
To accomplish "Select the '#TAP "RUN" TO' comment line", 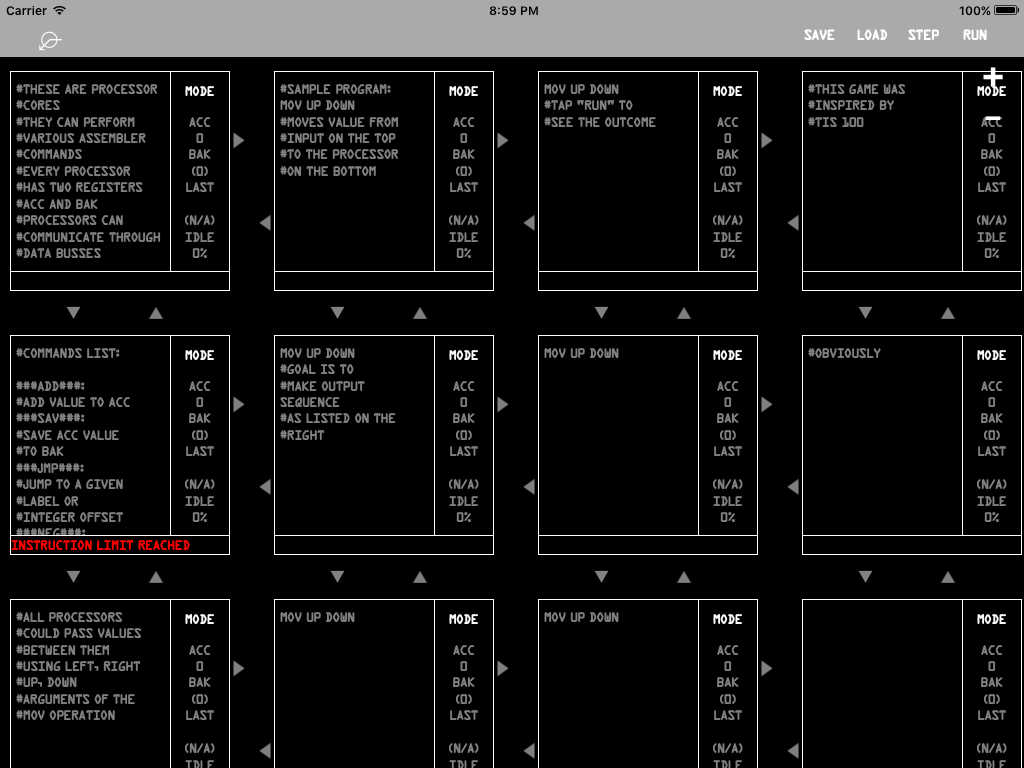I will [x=588, y=105].
